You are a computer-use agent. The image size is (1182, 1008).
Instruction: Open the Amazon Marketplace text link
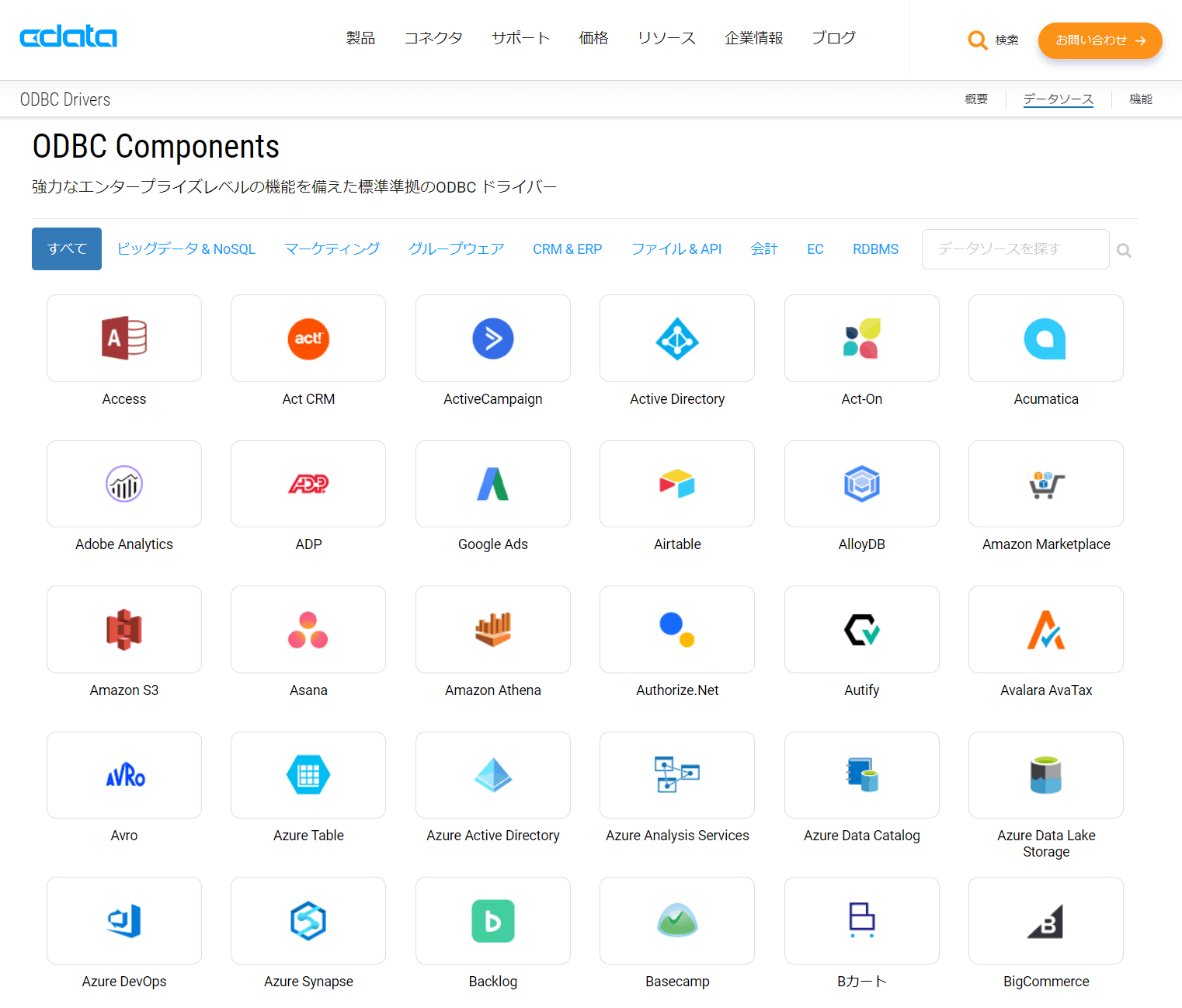pyautogui.click(x=1046, y=544)
